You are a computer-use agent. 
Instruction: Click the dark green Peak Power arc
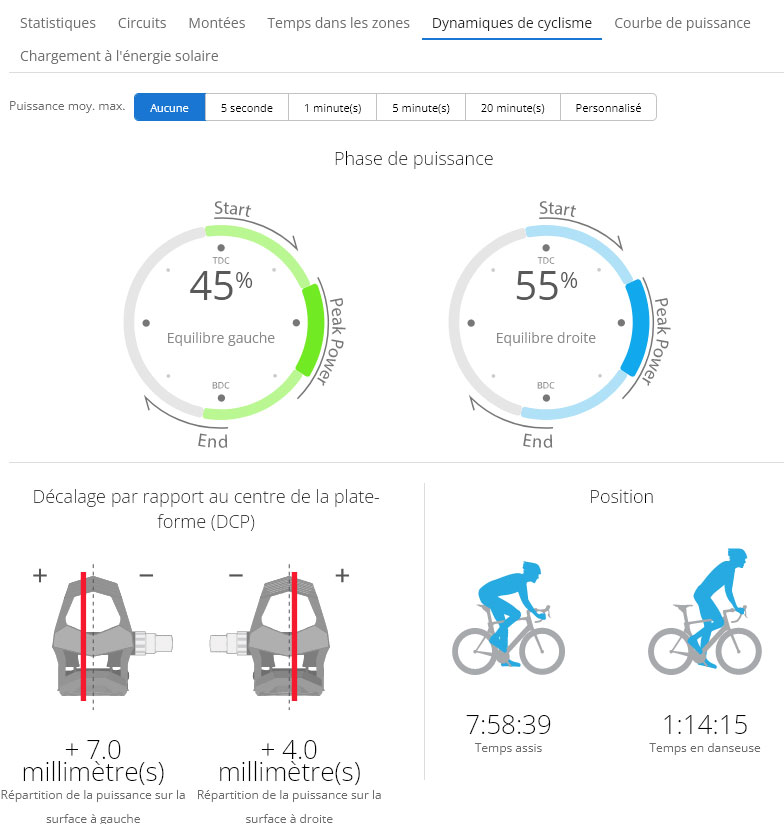pyautogui.click(x=312, y=329)
